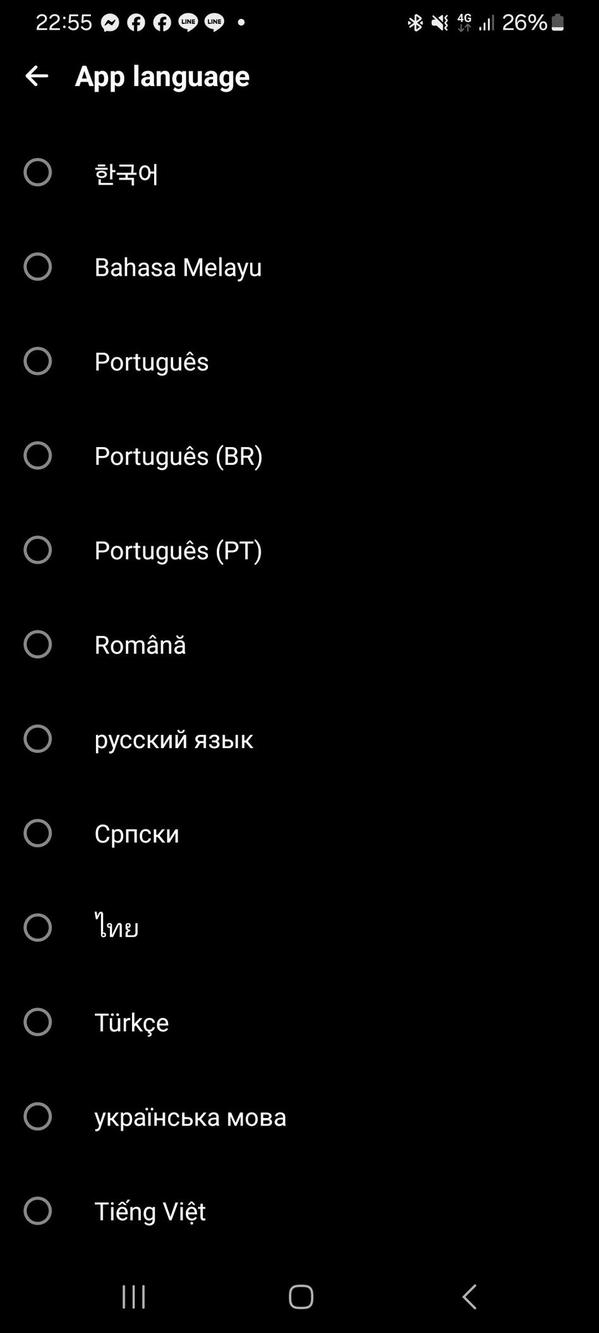599x1333 pixels.
Task: Tap the ไทย language label
Action: [116, 927]
